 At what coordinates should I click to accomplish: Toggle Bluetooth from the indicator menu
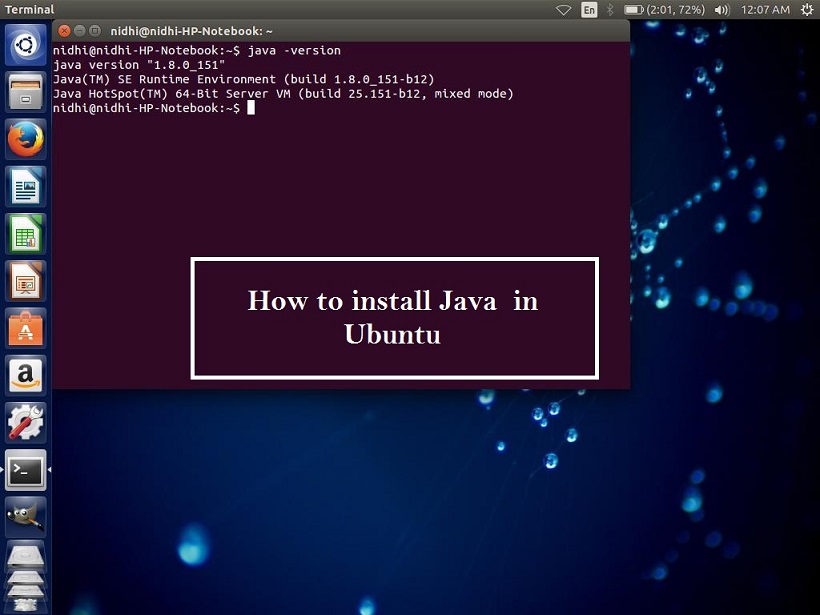610,9
